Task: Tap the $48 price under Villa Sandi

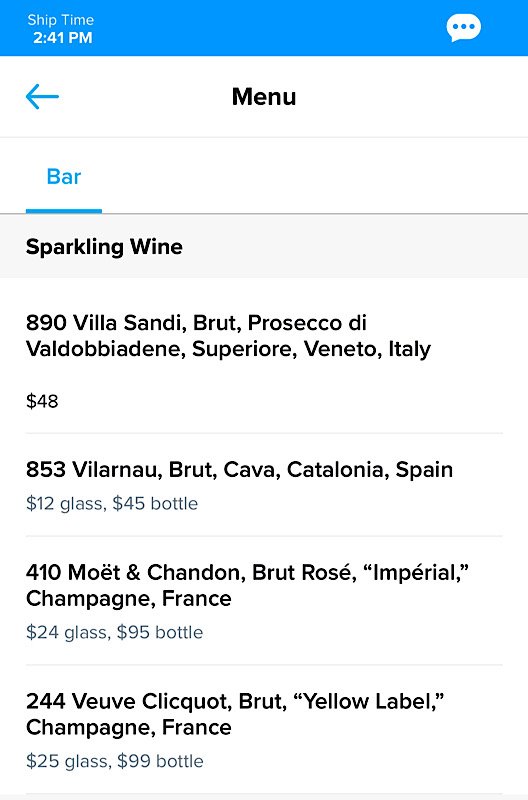Action: 42,401
